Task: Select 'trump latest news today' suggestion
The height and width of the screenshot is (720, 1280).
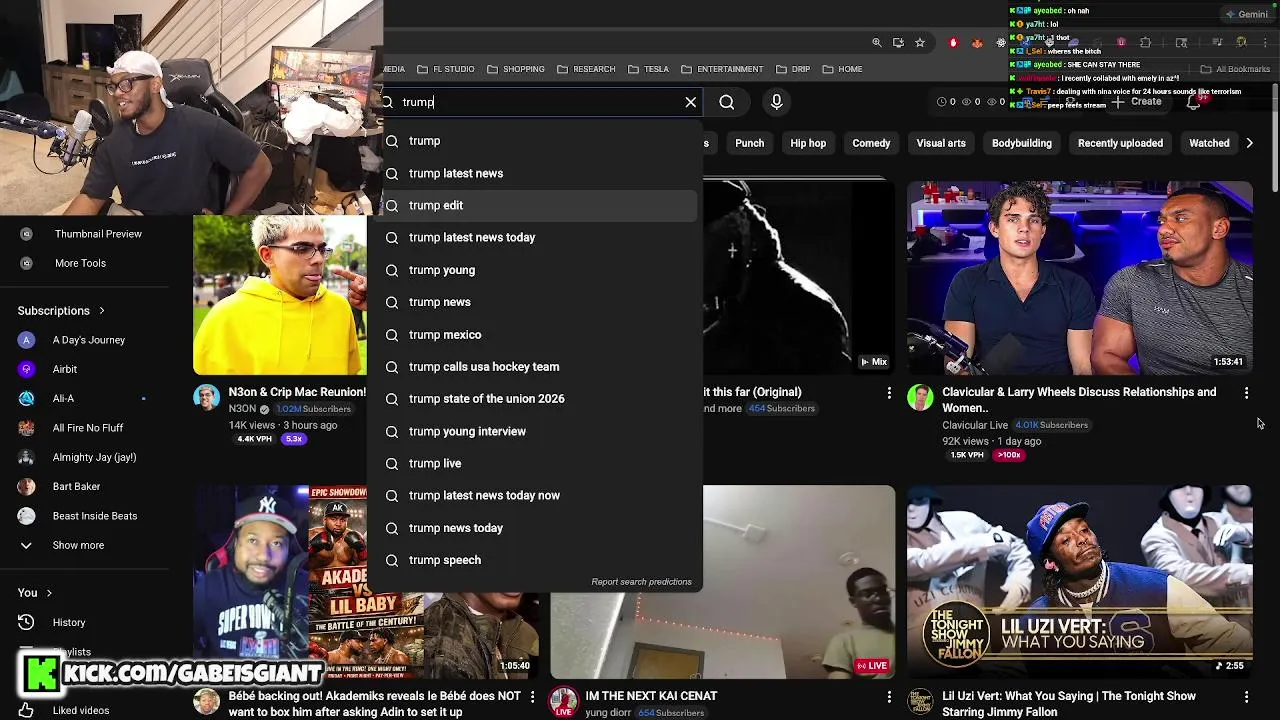Action: coord(534,237)
